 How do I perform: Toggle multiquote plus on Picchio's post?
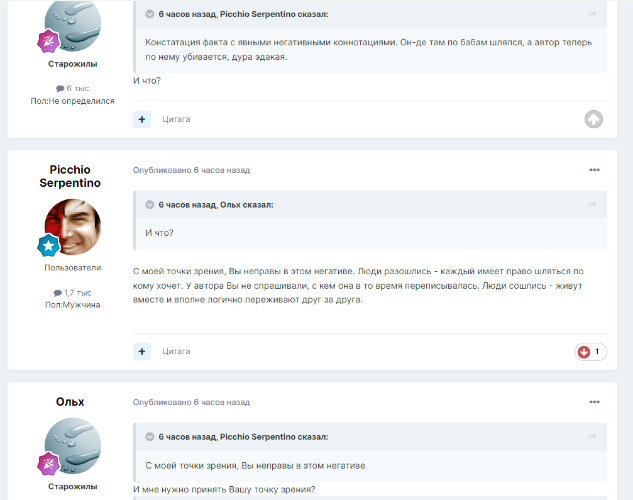(142, 351)
